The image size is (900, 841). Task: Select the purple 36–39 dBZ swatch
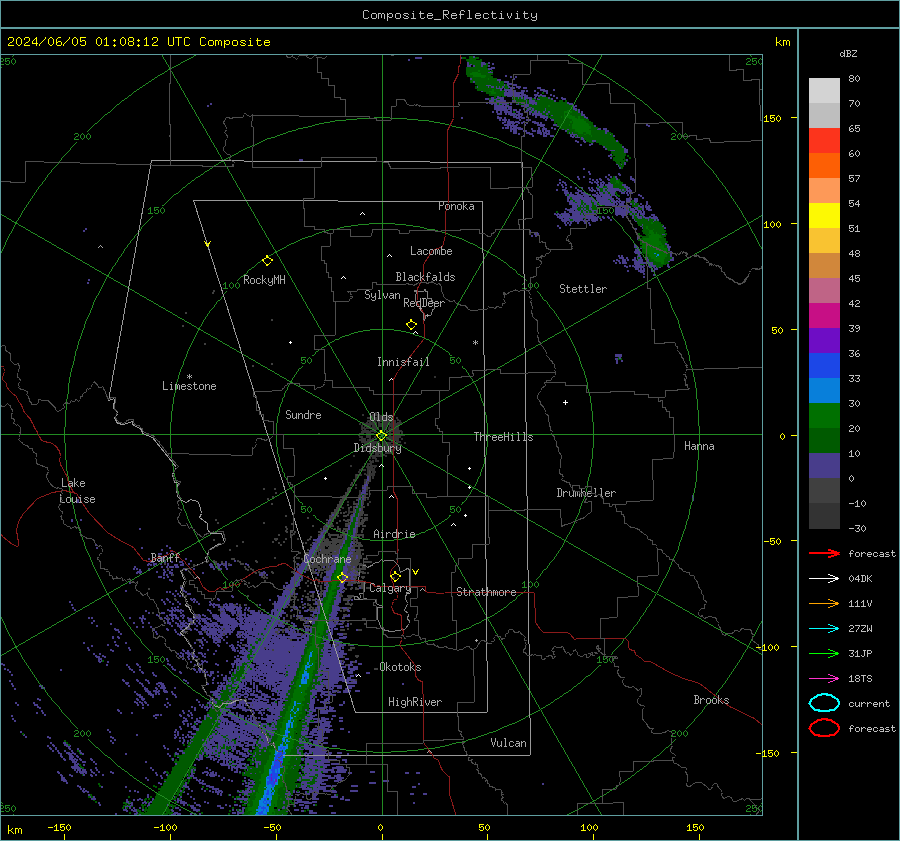824,340
